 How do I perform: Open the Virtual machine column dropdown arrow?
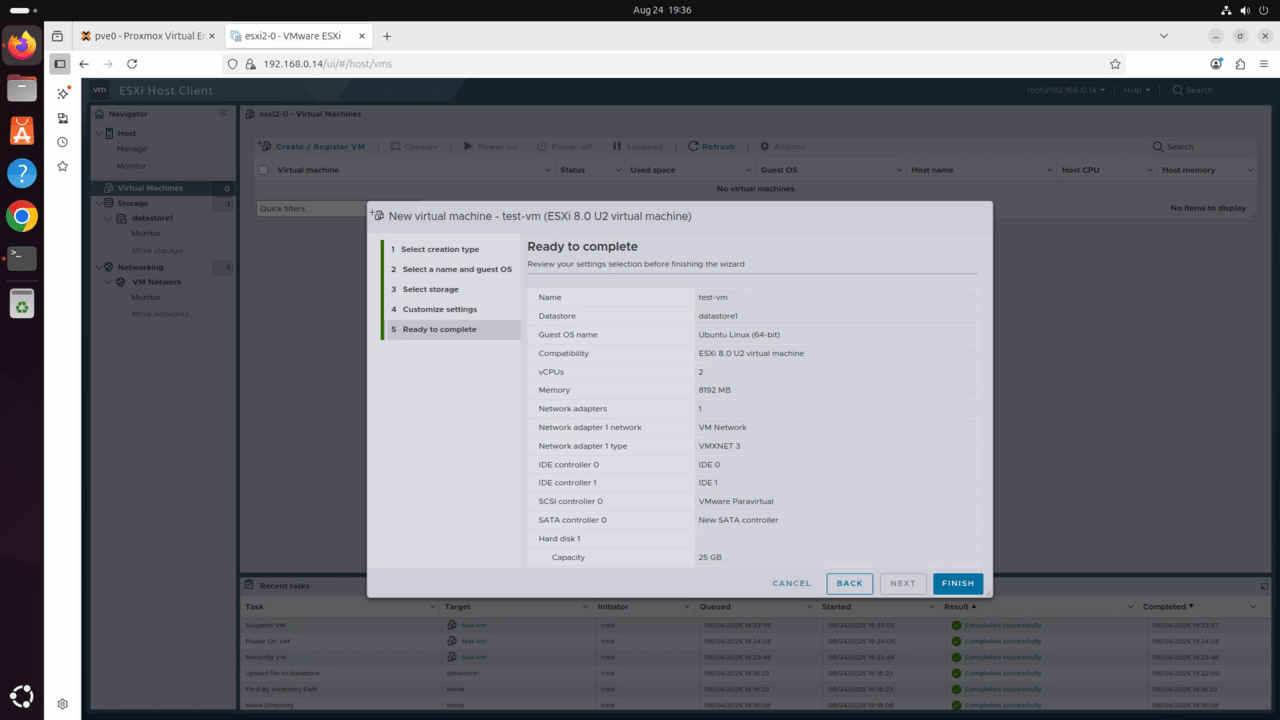pyautogui.click(x=547, y=170)
